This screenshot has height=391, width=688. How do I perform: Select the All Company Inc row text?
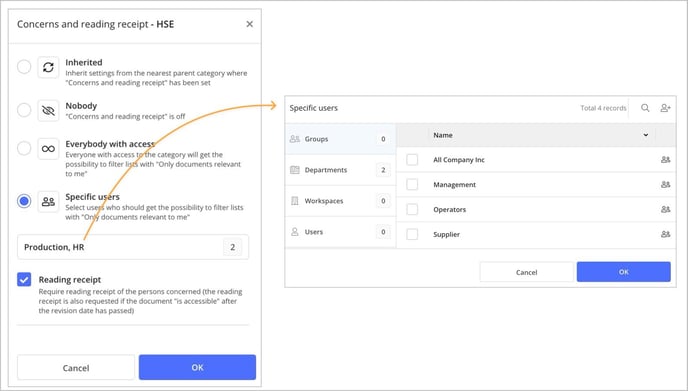459,160
